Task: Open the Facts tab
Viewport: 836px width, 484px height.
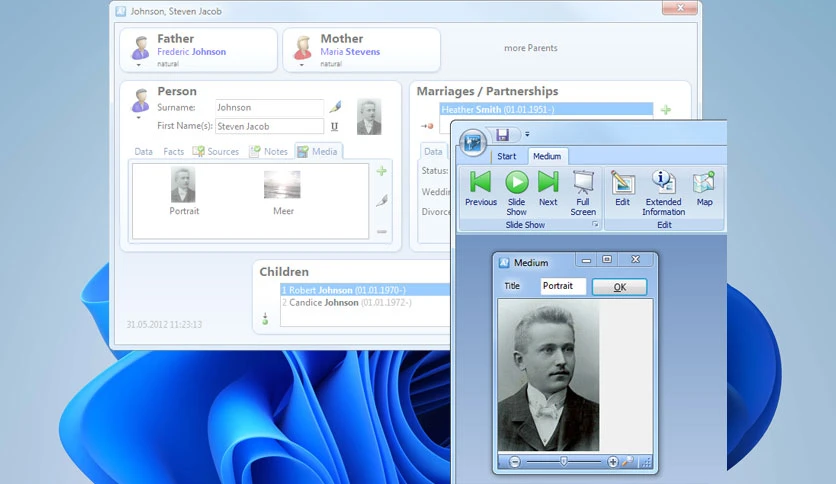Action: (173, 151)
